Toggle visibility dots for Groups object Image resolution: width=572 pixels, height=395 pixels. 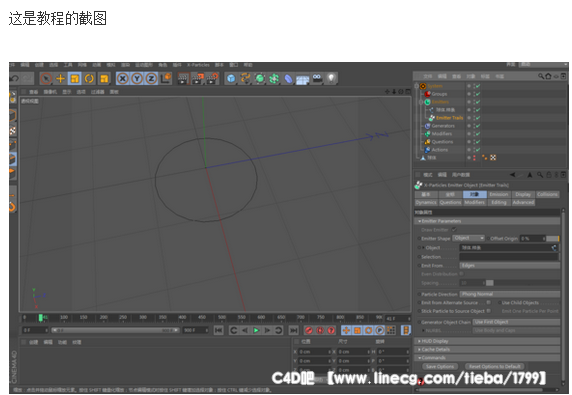click(x=469, y=94)
